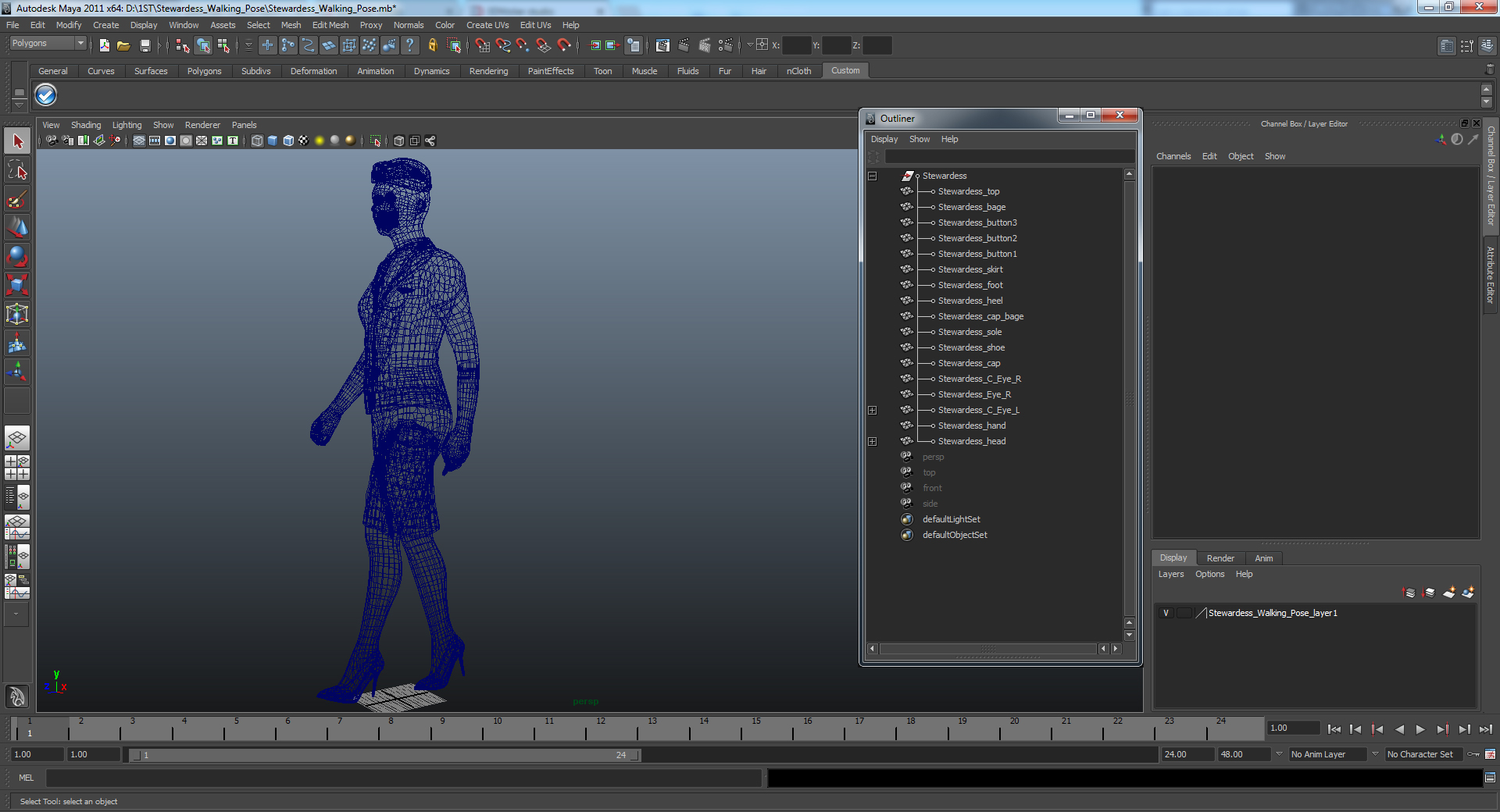Image resolution: width=1500 pixels, height=812 pixels.
Task: Activate the Move tool cone icon
Action: 17,227
